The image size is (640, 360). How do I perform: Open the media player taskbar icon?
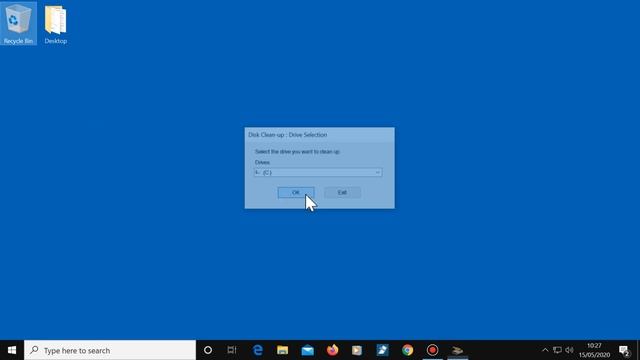tap(357, 350)
